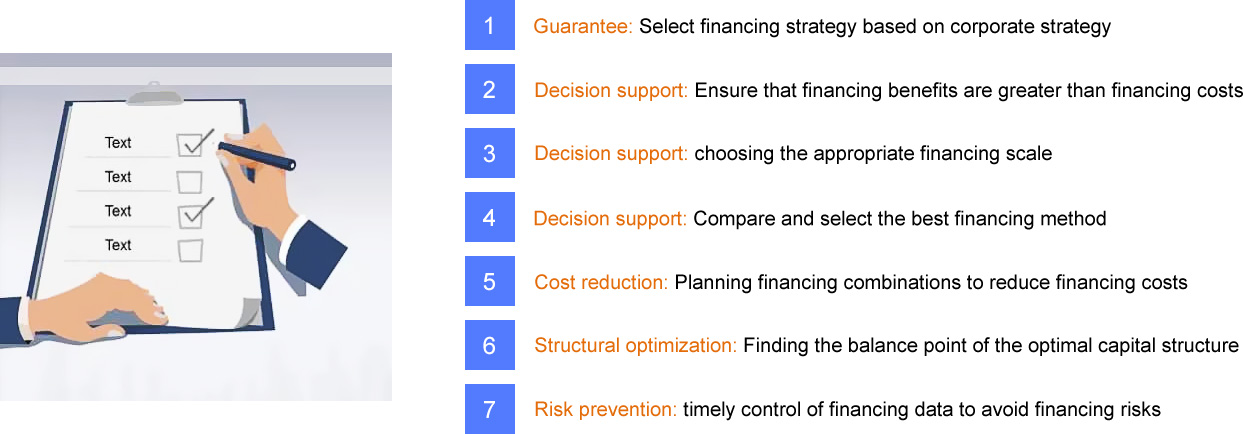
Task: Click the 'Cost reduction:' orange label
Action: coord(601,283)
